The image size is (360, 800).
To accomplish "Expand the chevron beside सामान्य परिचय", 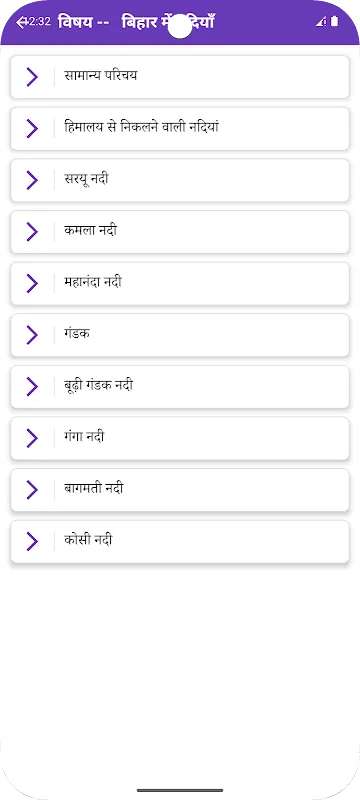I will click(x=32, y=77).
